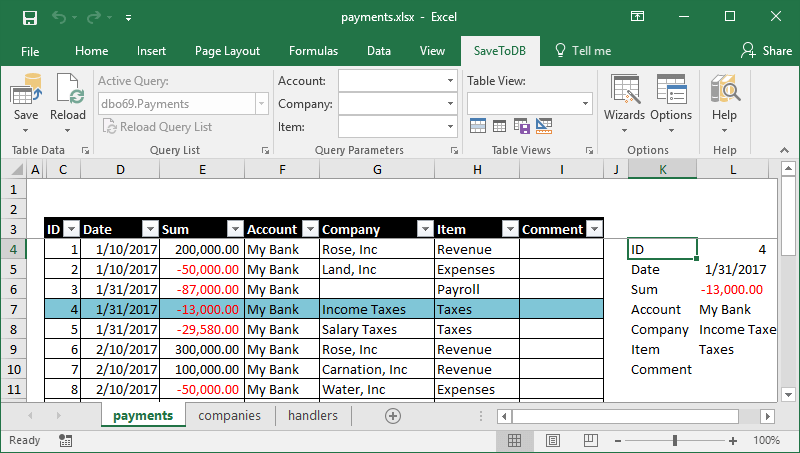Switch to Page Break Preview icon
Viewport: 800px width, 453px height.
click(590, 440)
